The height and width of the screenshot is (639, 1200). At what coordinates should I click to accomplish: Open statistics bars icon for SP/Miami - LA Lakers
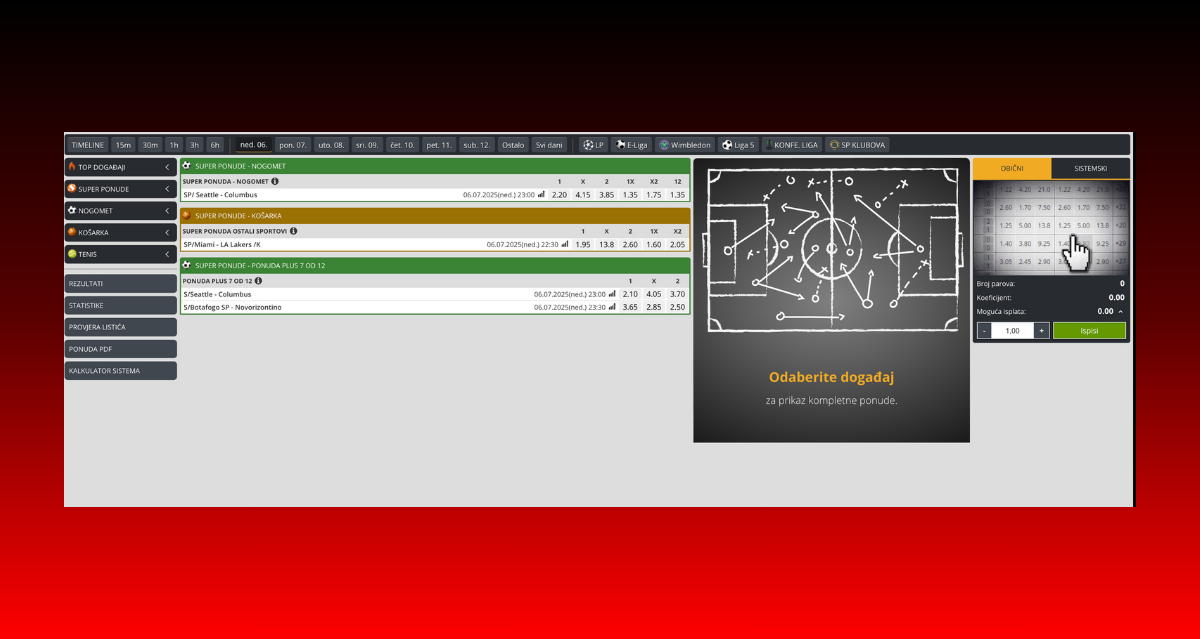[x=566, y=244]
